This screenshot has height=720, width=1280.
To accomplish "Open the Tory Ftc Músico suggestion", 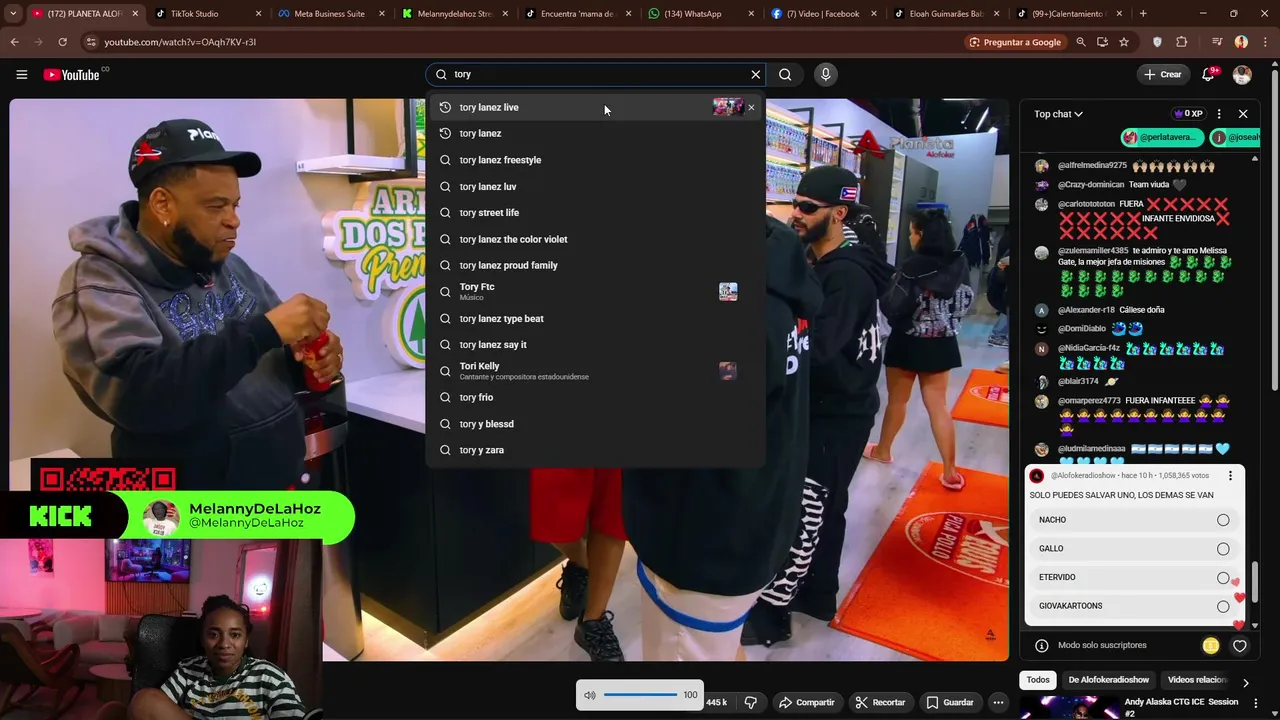I will (595, 291).
